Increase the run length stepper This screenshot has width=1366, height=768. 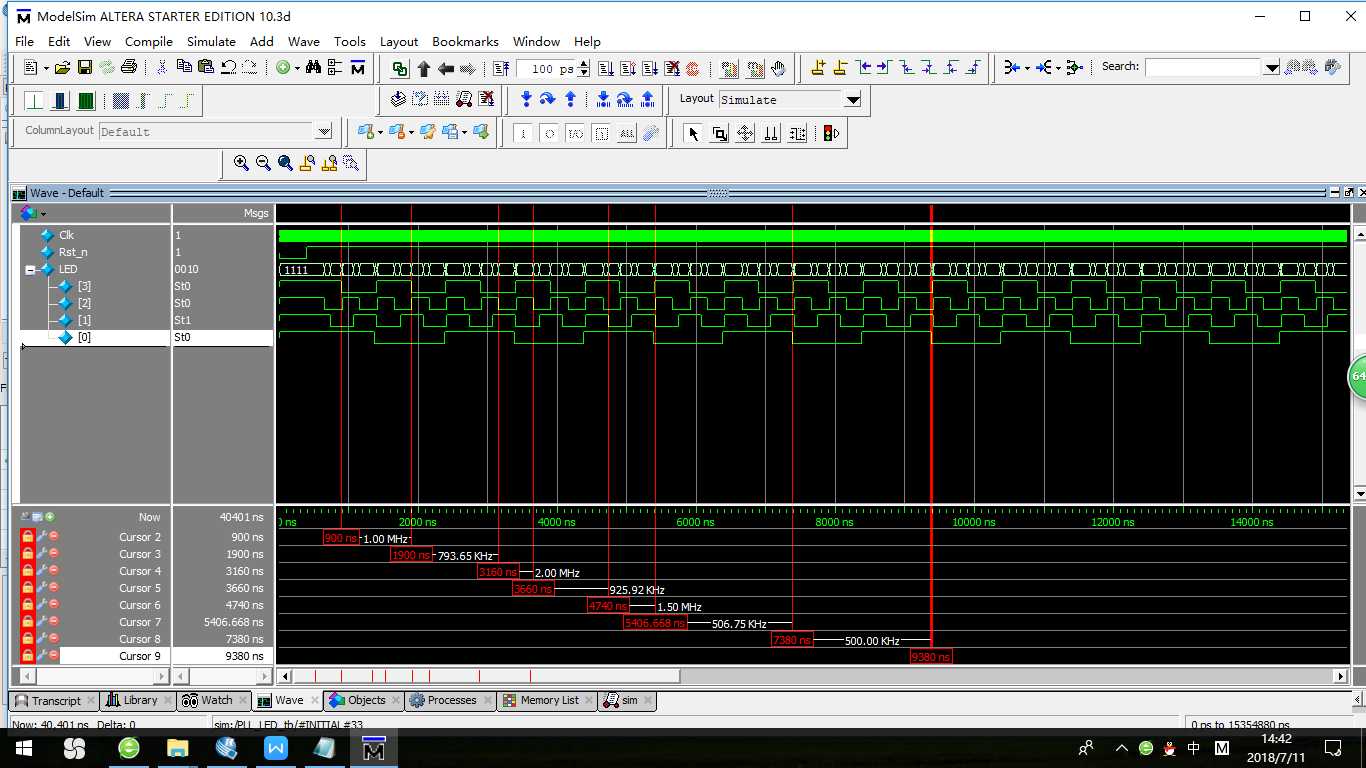coord(584,64)
